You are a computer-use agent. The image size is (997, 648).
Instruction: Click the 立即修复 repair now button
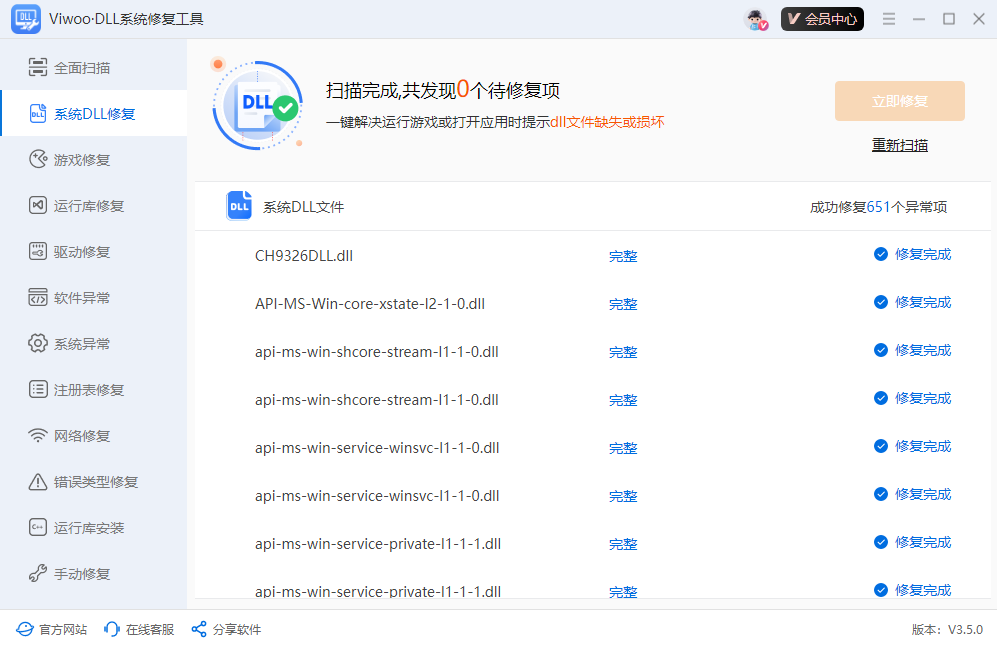(x=899, y=101)
